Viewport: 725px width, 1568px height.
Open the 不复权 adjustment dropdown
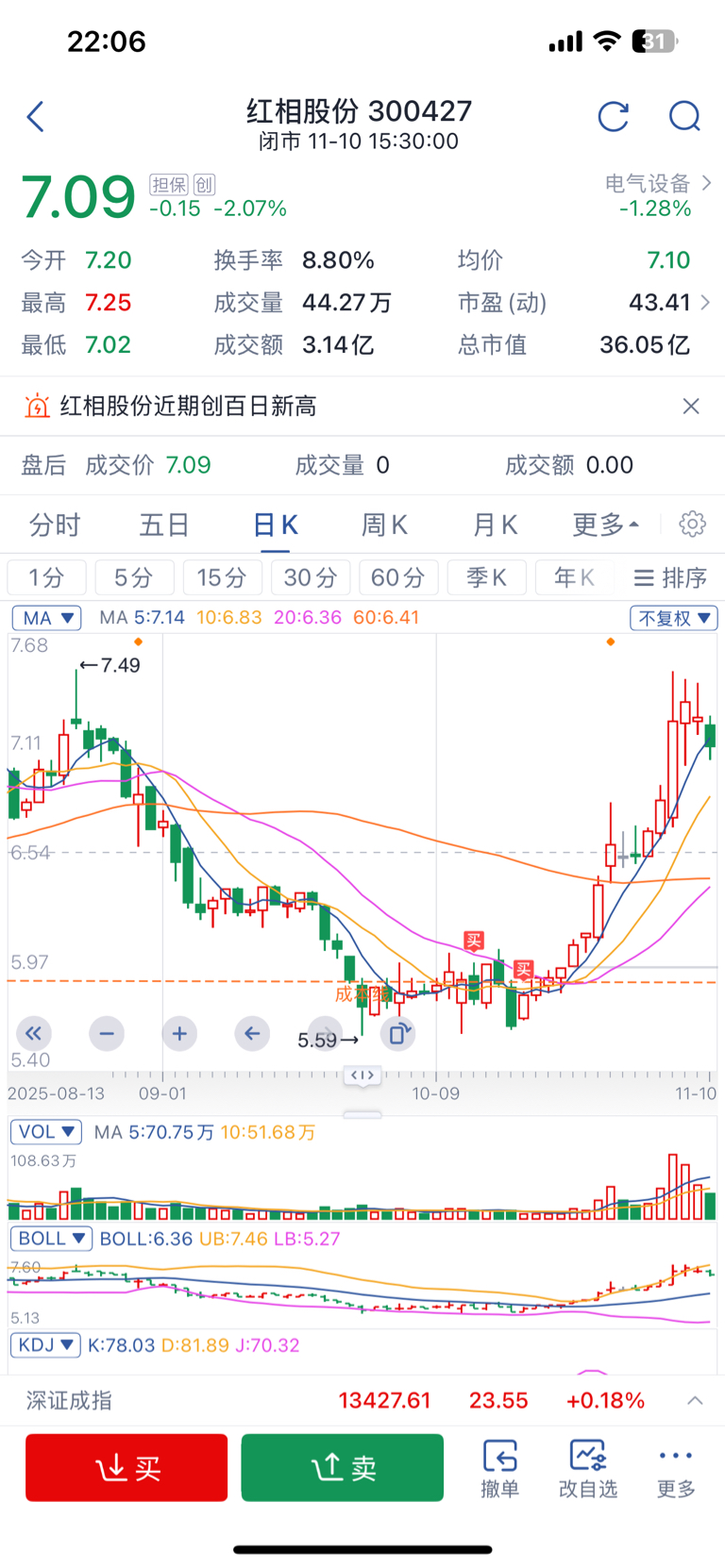point(674,618)
